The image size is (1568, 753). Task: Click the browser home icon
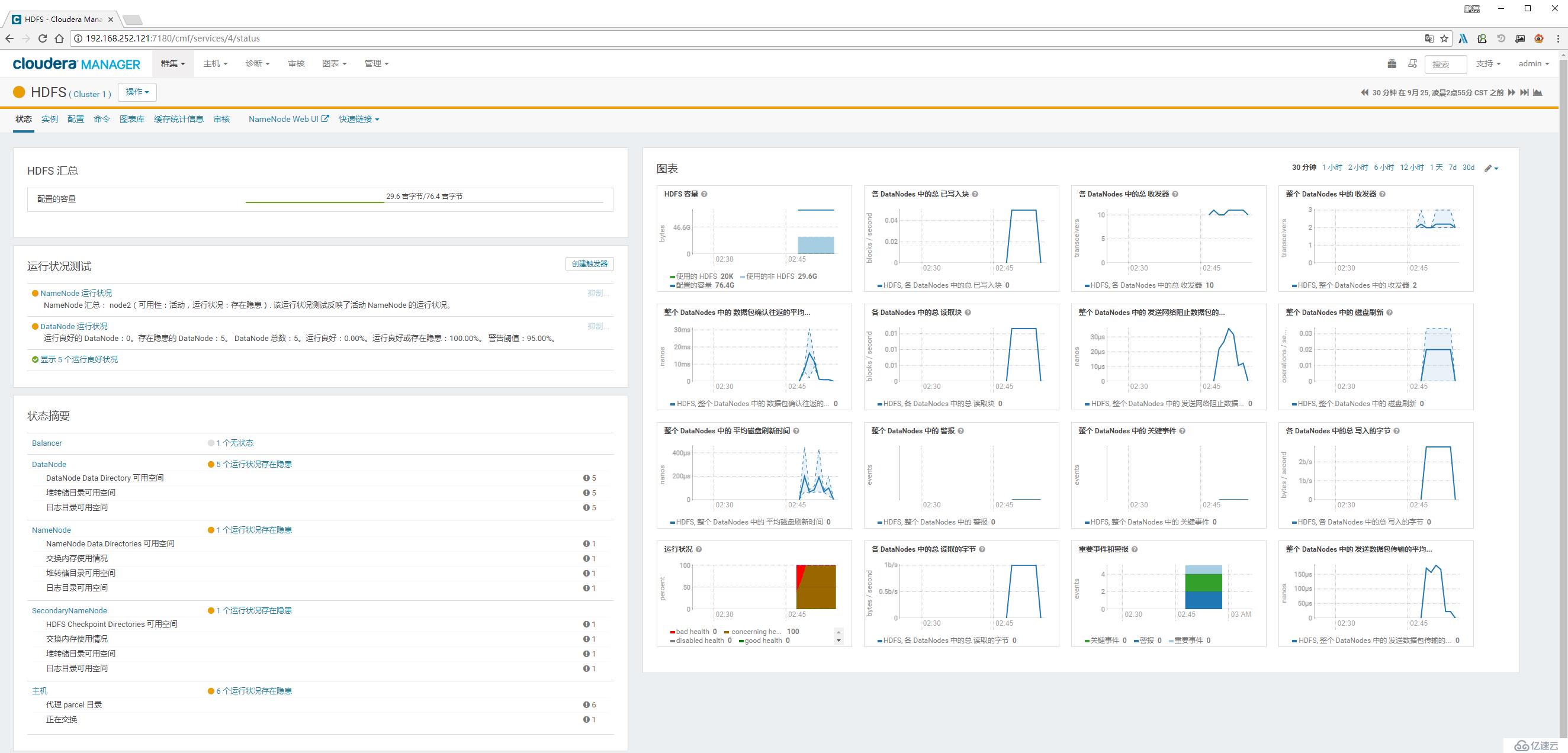(59, 38)
